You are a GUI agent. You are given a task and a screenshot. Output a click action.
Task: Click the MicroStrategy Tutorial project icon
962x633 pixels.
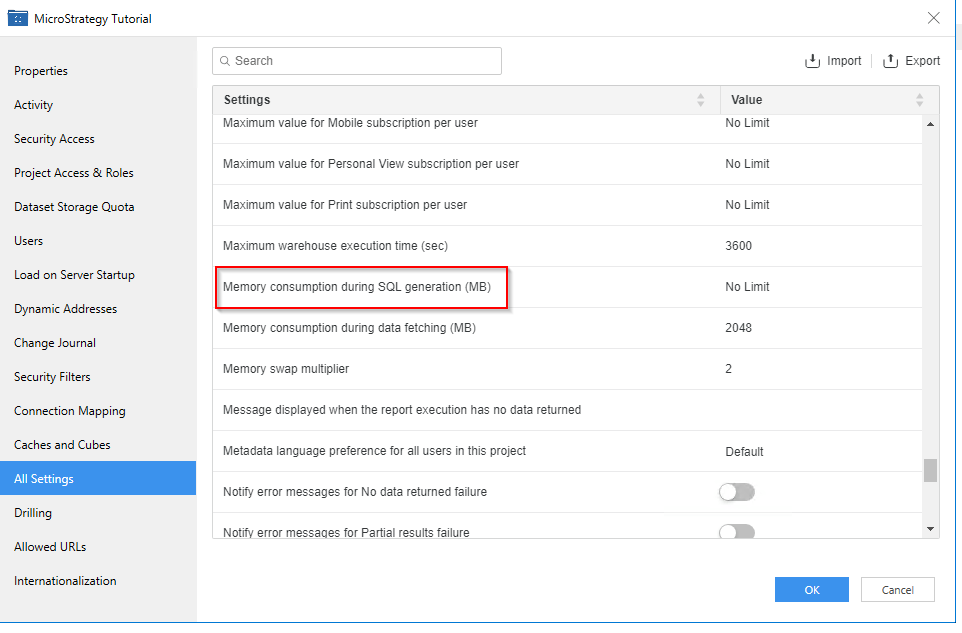17,18
